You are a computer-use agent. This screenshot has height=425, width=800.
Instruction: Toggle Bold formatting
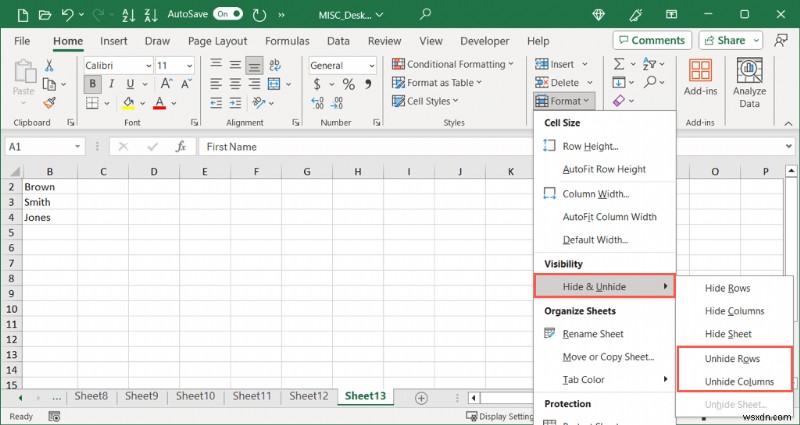tap(92, 84)
